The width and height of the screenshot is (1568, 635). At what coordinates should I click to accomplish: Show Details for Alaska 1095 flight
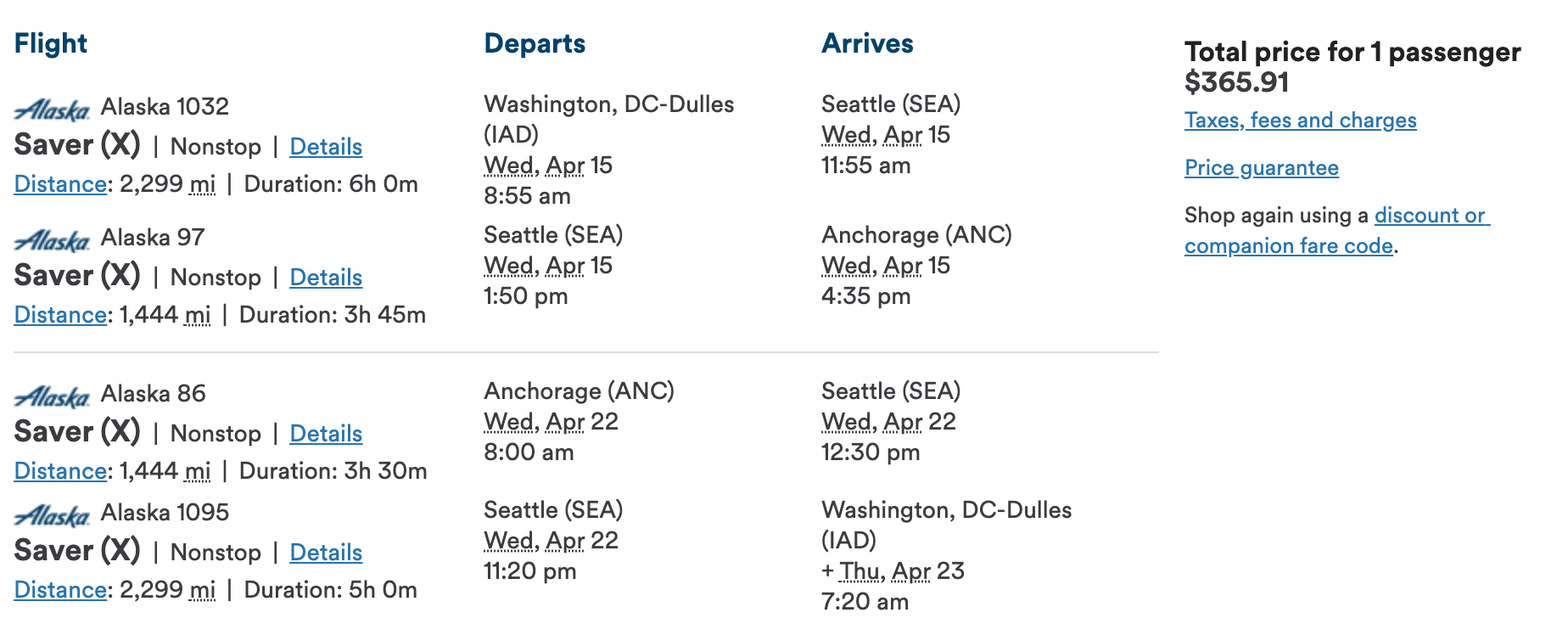[326, 553]
